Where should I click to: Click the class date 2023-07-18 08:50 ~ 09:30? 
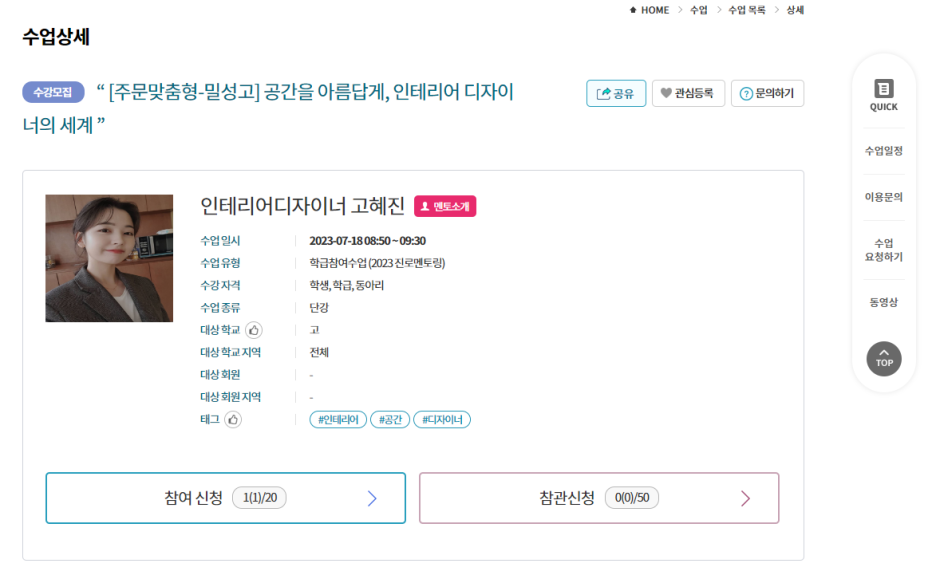pyautogui.click(x=367, y=241)
